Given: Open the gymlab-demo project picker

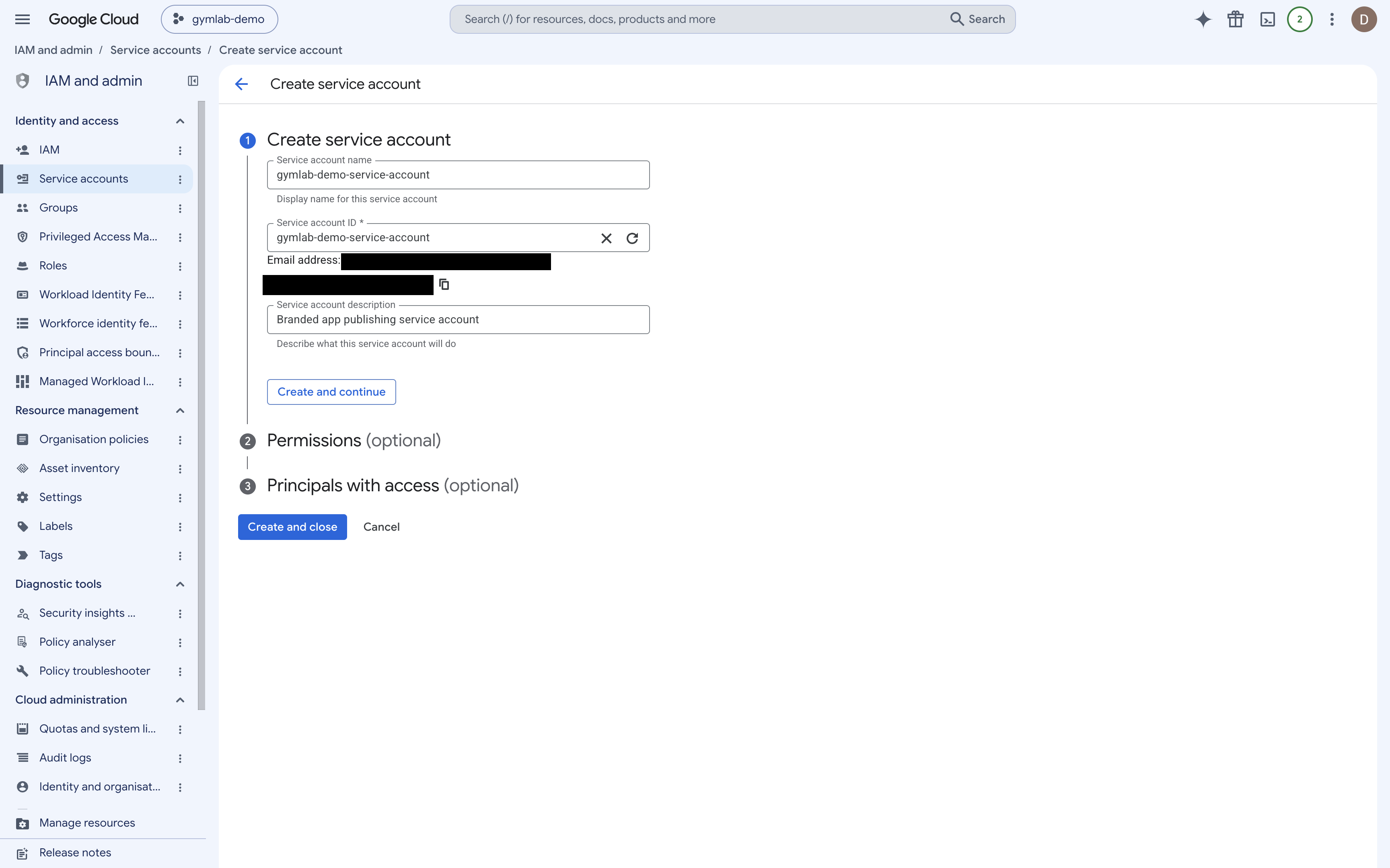Looking at the screenshot, I should click(219, 19).
